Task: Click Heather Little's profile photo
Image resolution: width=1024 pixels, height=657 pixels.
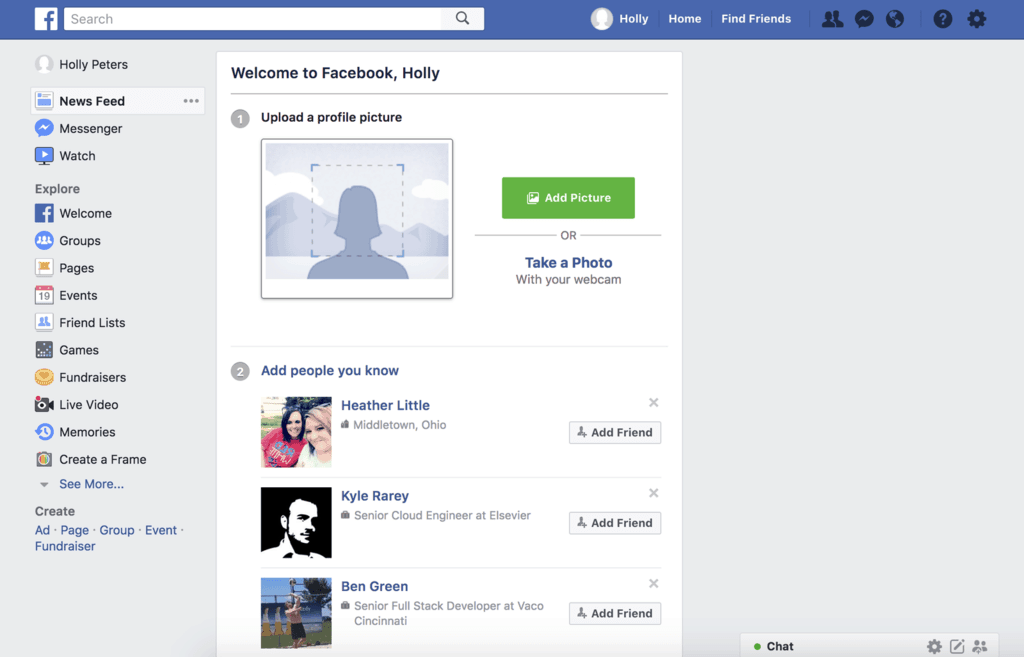Action: tap(296, 432)
